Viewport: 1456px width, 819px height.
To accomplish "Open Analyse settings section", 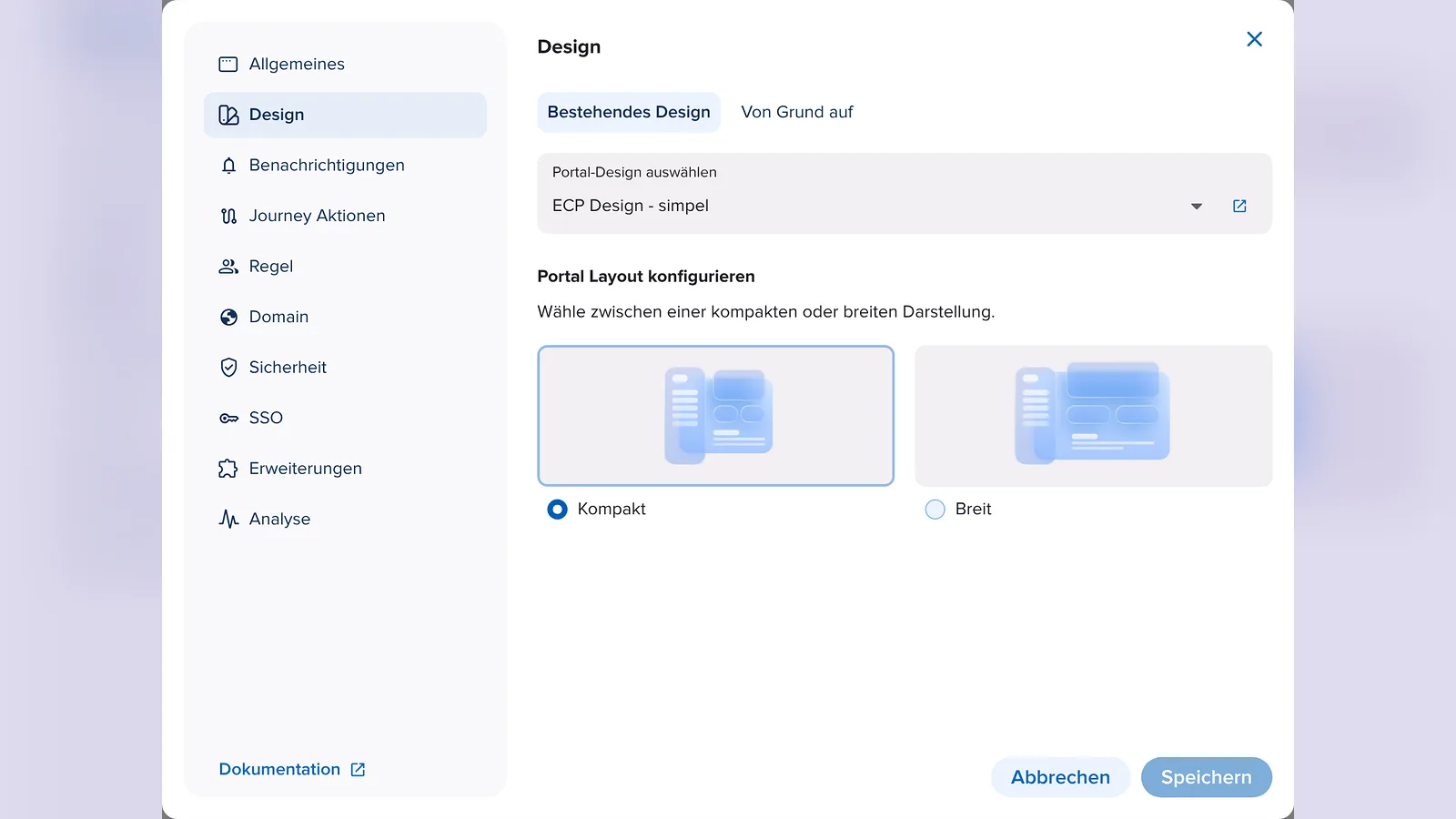I will pos(345,519).
